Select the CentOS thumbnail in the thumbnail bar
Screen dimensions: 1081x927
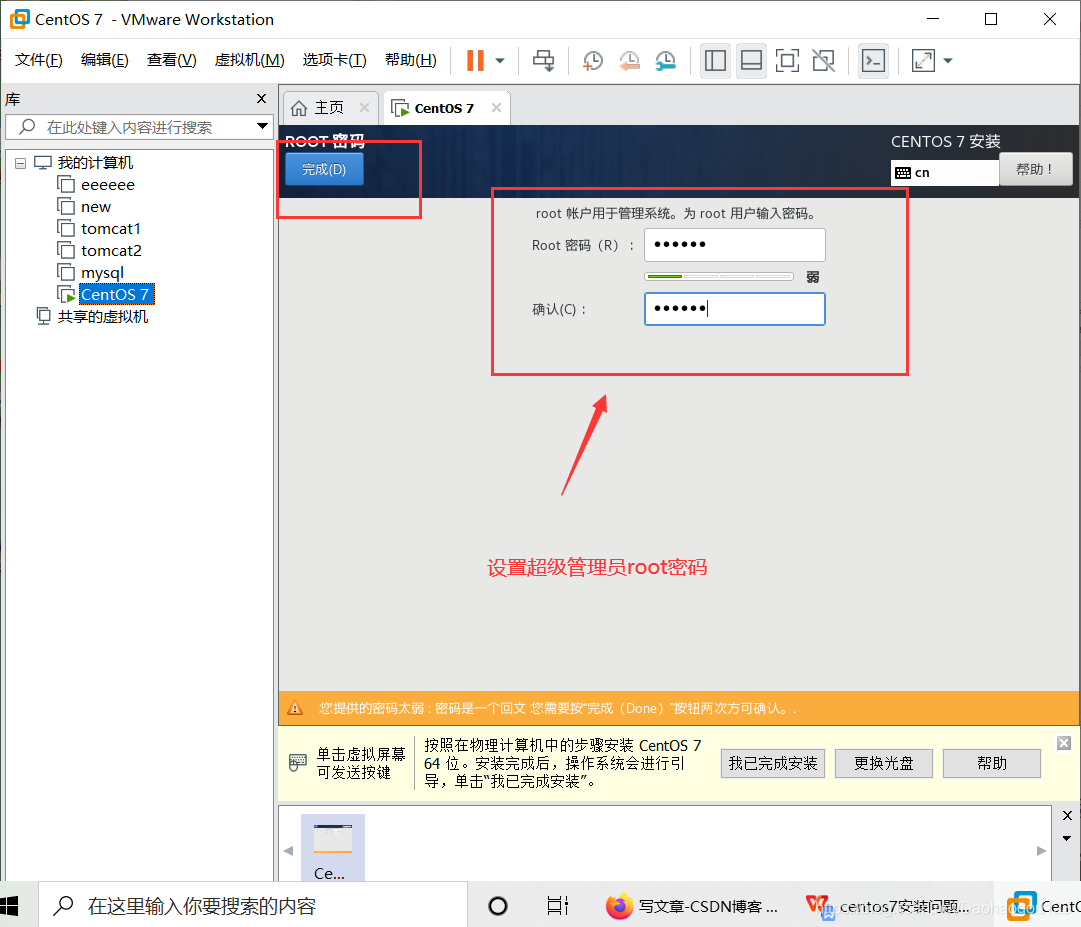click(x=333, y=848)
